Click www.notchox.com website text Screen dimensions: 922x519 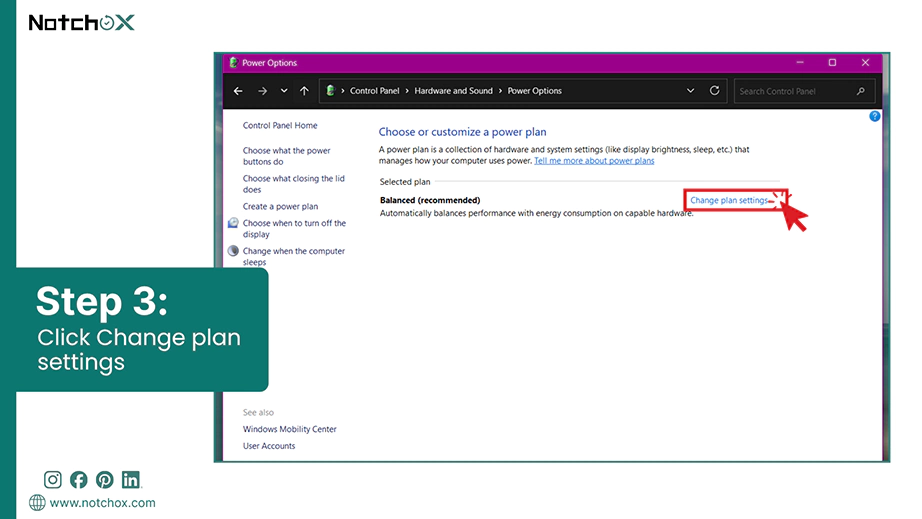tap(102, 503)
